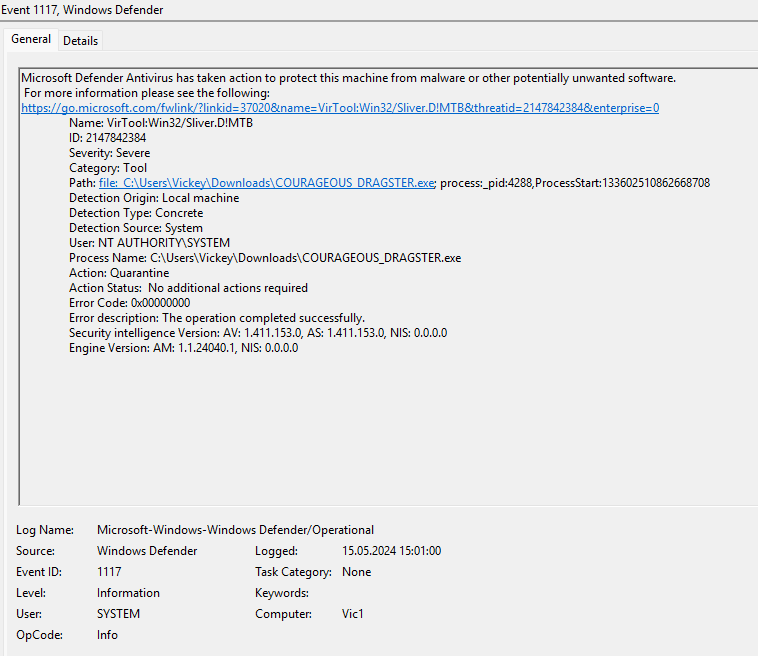Click the Log Name value field

[235, 530]
